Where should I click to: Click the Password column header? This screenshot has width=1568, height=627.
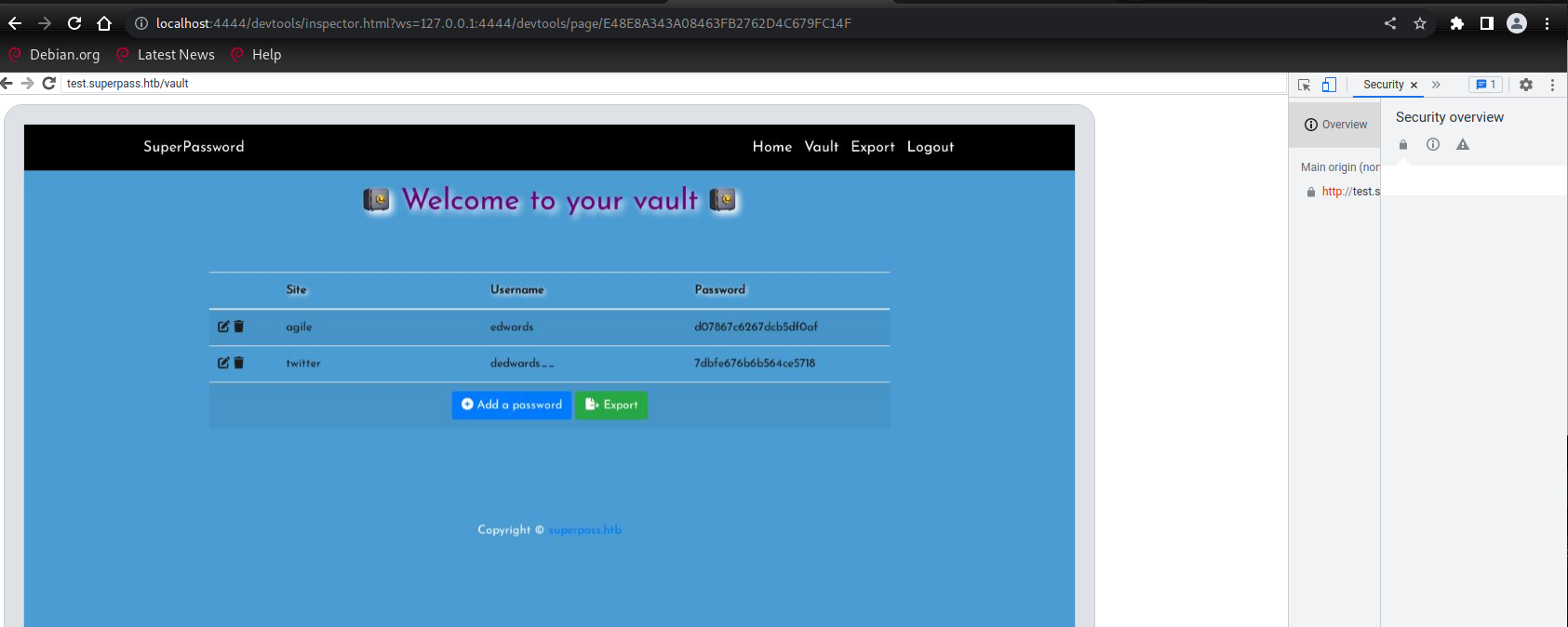[720, 289]
